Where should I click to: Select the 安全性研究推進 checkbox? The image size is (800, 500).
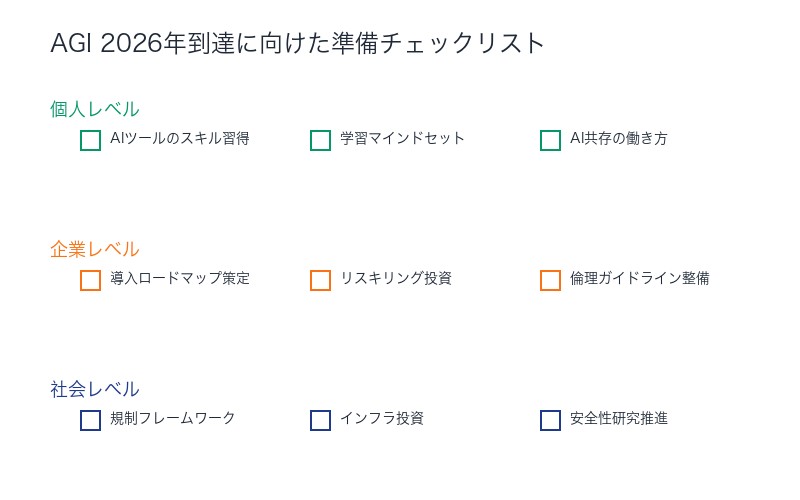550,420
